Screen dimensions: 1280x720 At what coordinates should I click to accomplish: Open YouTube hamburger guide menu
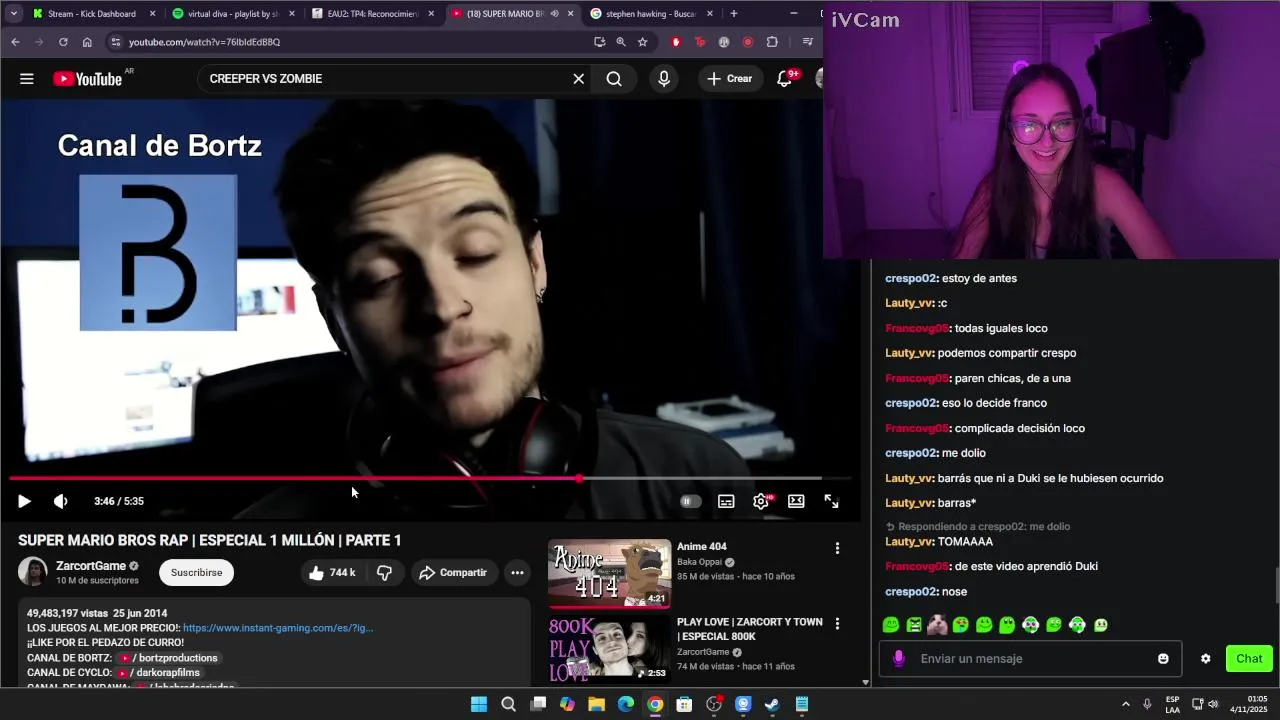coord(27,79)
